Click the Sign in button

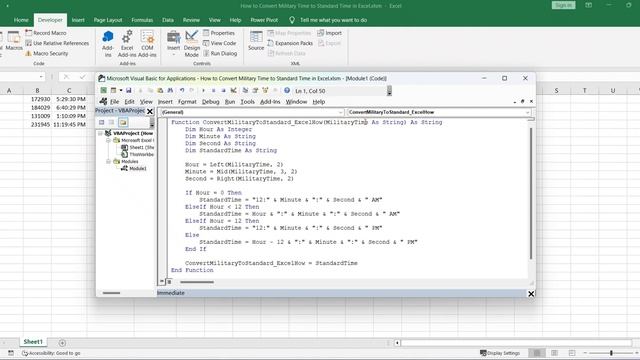tap(563, 5)
